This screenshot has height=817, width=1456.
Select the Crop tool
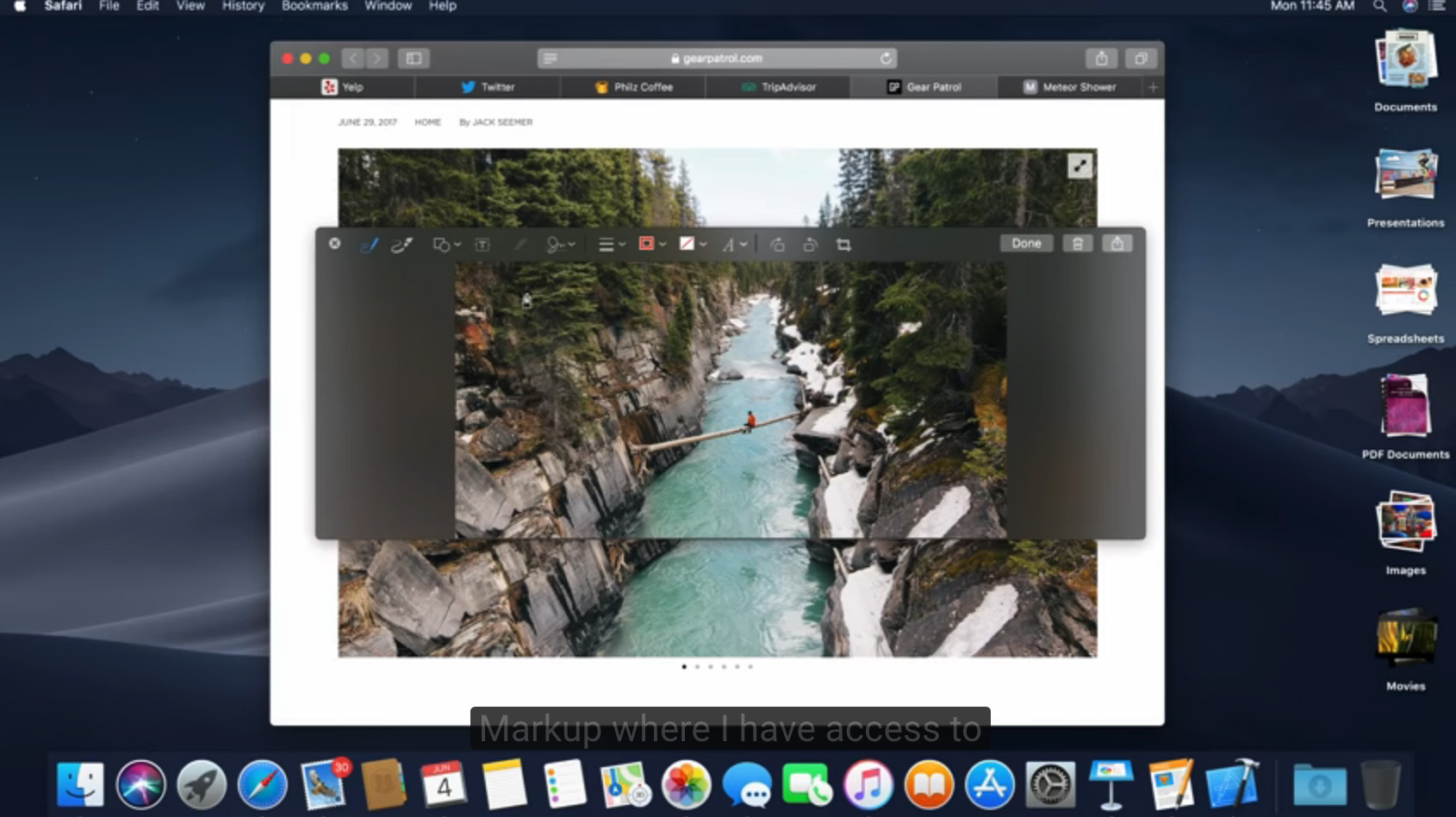[843, 246]
